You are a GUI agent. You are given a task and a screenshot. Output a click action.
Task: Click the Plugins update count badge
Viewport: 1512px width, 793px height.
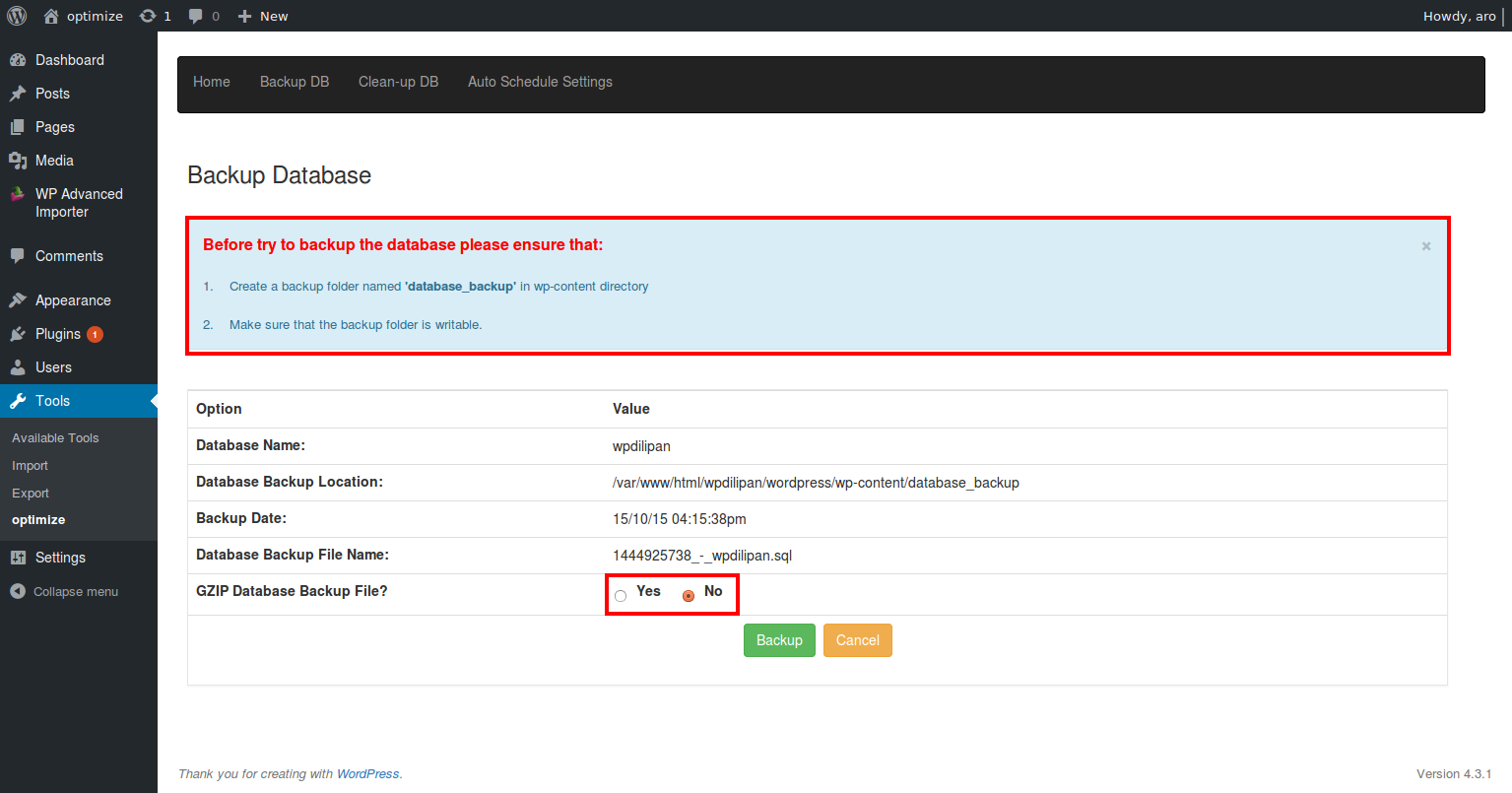[x=95, y=334]
